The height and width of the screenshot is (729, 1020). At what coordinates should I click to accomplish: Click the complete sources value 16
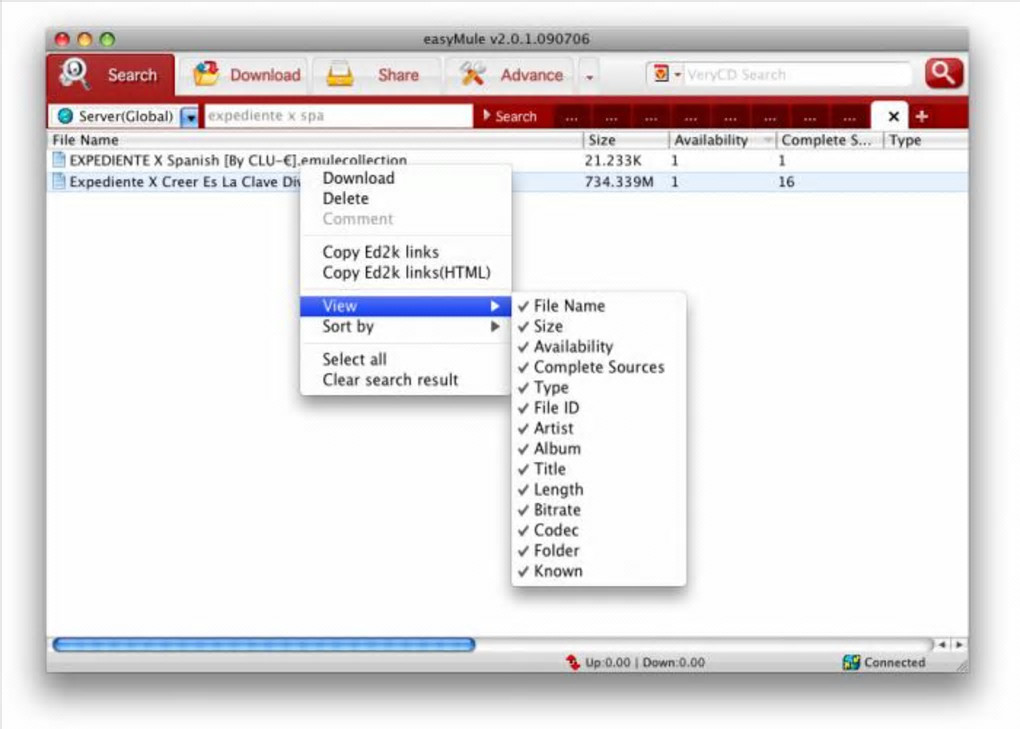pyautogui.click(x=786, y=182)
